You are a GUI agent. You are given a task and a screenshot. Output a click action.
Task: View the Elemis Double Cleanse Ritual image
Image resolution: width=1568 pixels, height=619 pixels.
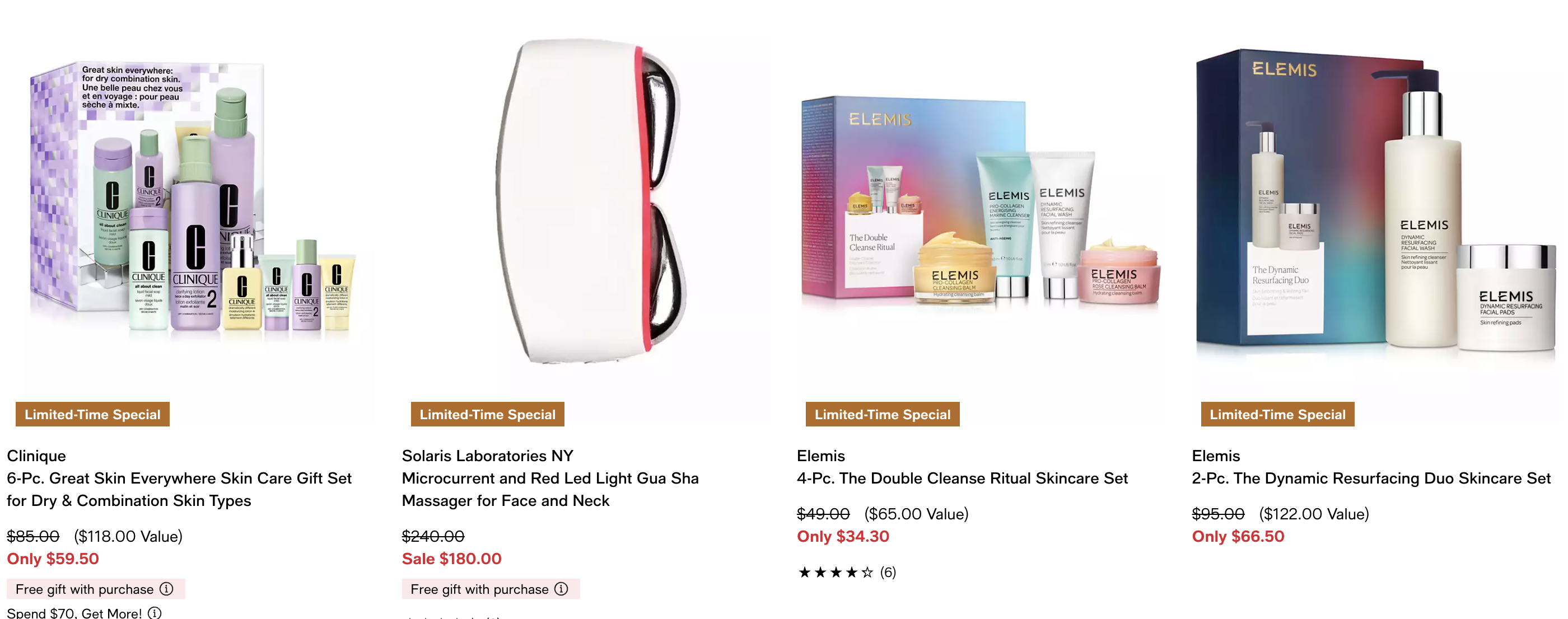(982, 201)
